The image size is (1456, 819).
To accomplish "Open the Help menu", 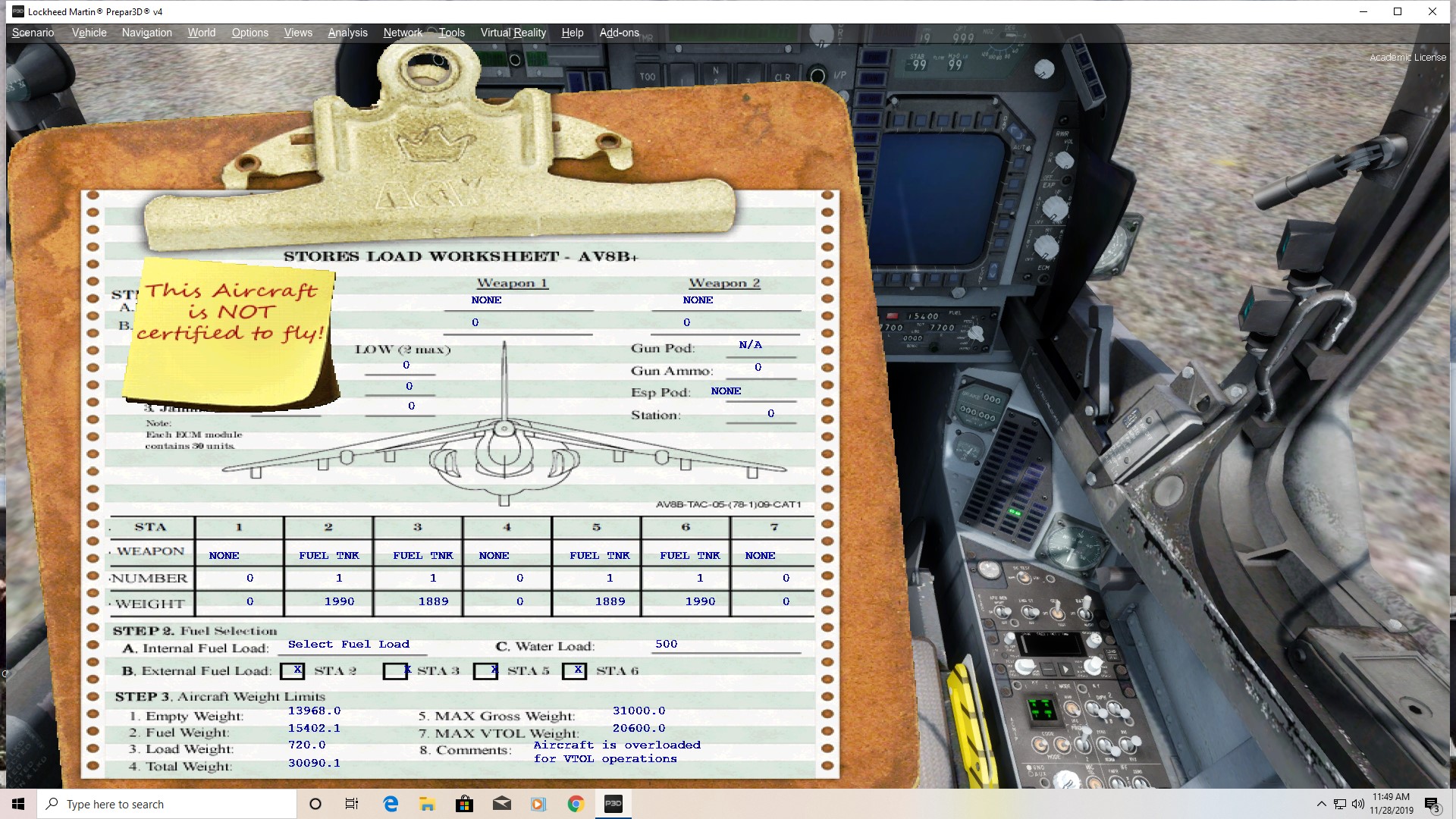I will click(573, 33).
